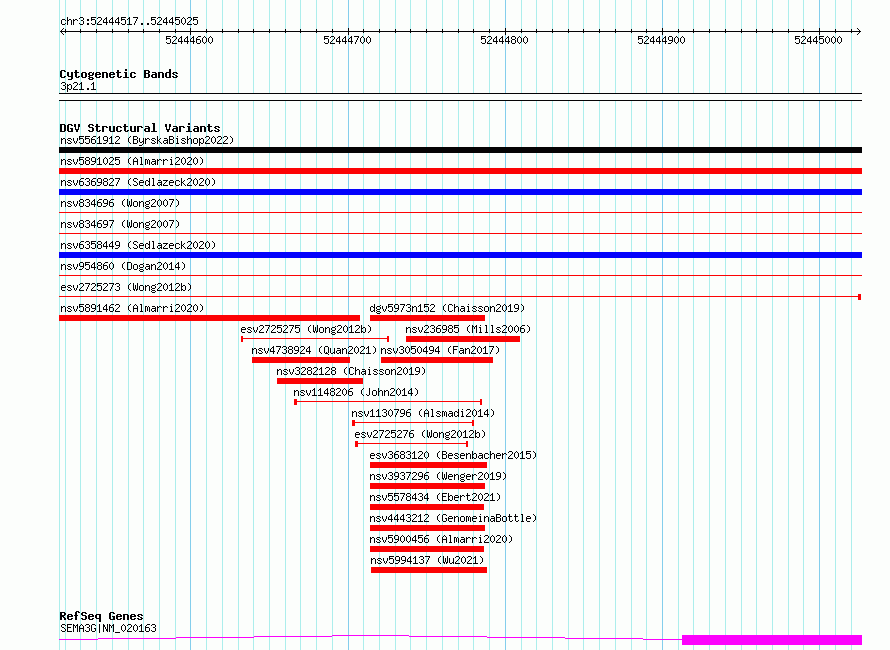Viewport: 890px width, 650px height.
Task: Open nsv236985 (Mills2006) label
Action: tap(468, 329)
